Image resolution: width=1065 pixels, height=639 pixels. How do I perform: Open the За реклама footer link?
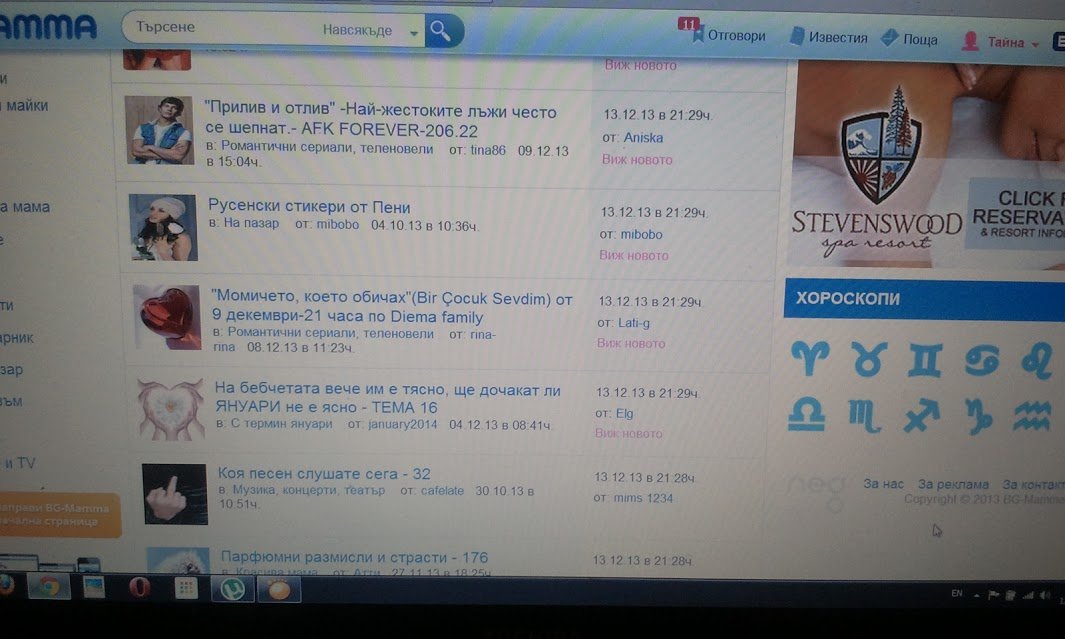pos(953,484)
